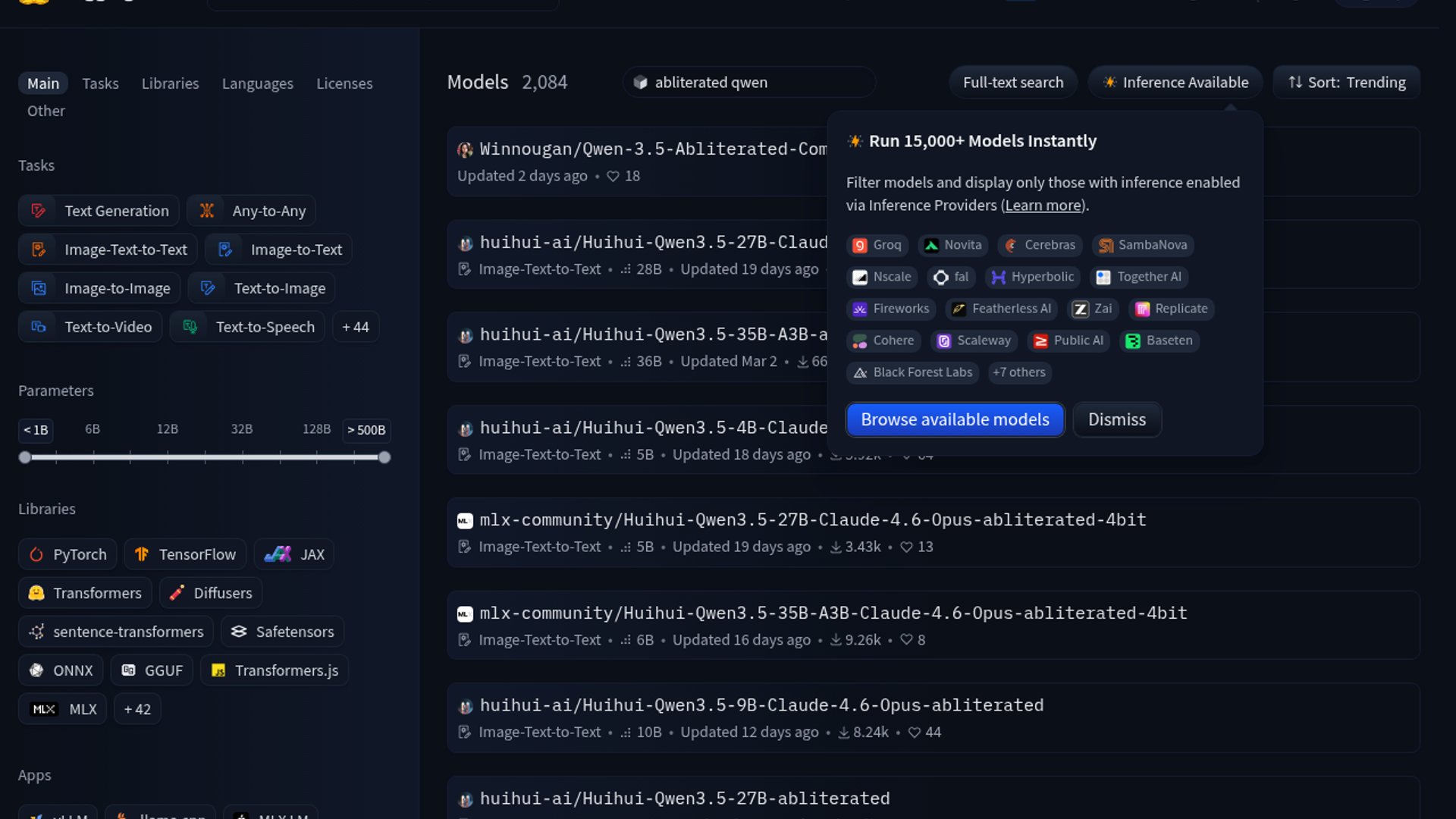Filter by the JAX library
This screenshot has height=819, width=1456.
coord(294,554)
